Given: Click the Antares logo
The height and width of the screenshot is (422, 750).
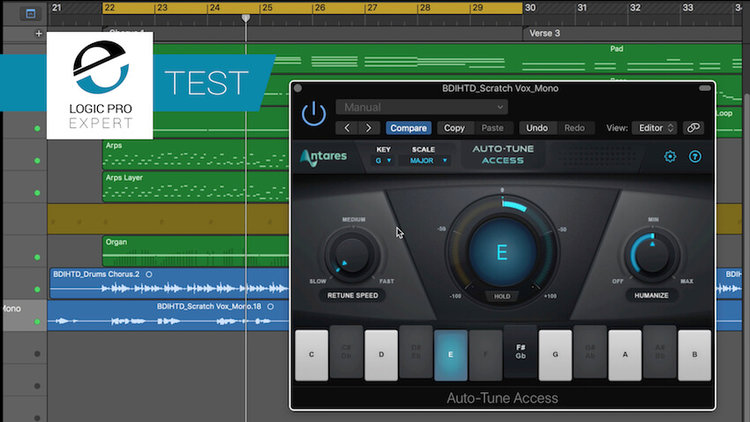Looking at the screenshot, I should [x=323, y=157].
